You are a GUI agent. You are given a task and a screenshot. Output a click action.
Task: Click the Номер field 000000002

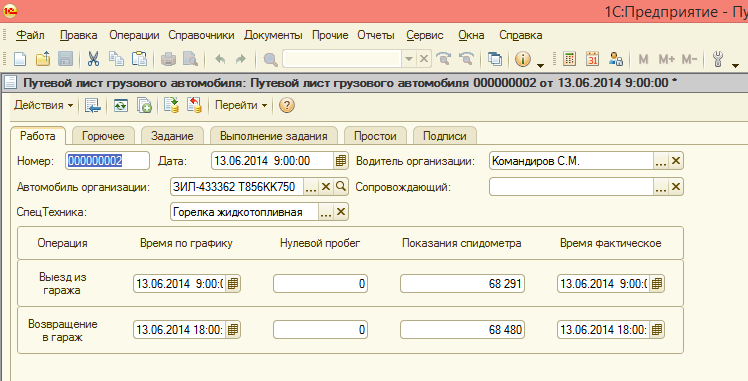tap(107, 161)
